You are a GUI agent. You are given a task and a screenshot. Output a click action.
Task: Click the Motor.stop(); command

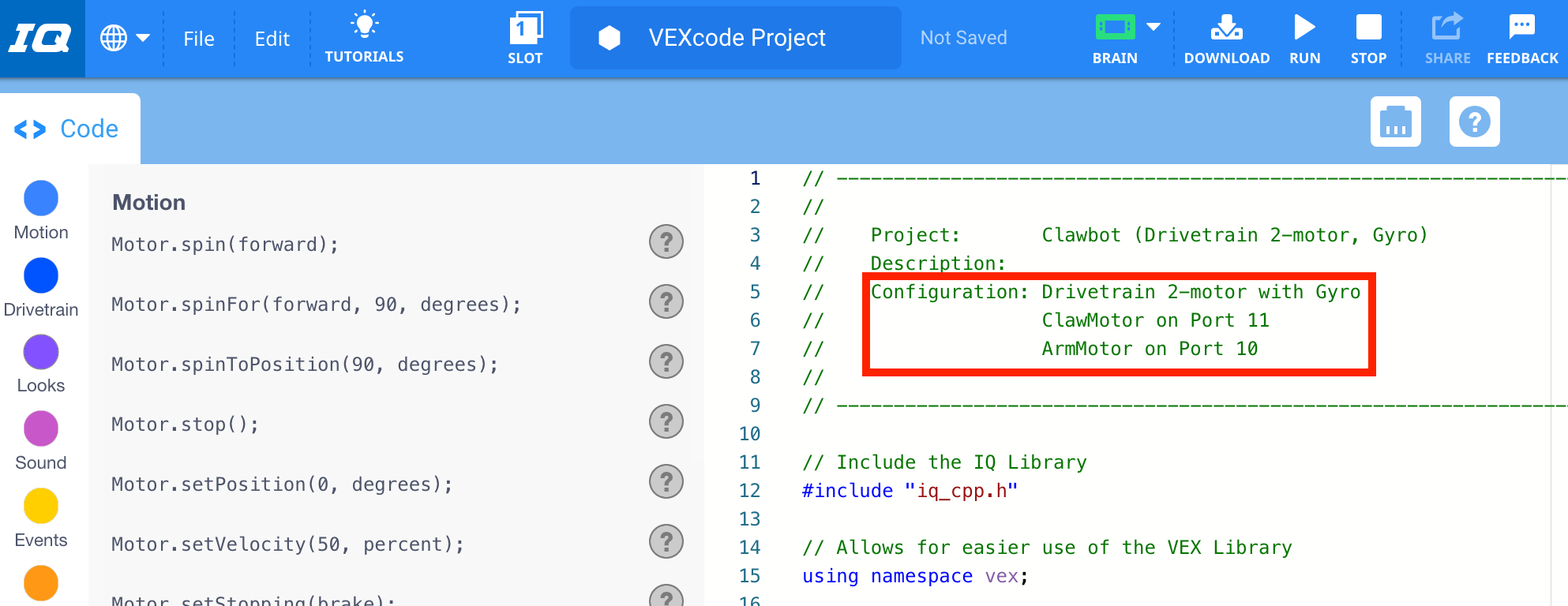point(185,425)
